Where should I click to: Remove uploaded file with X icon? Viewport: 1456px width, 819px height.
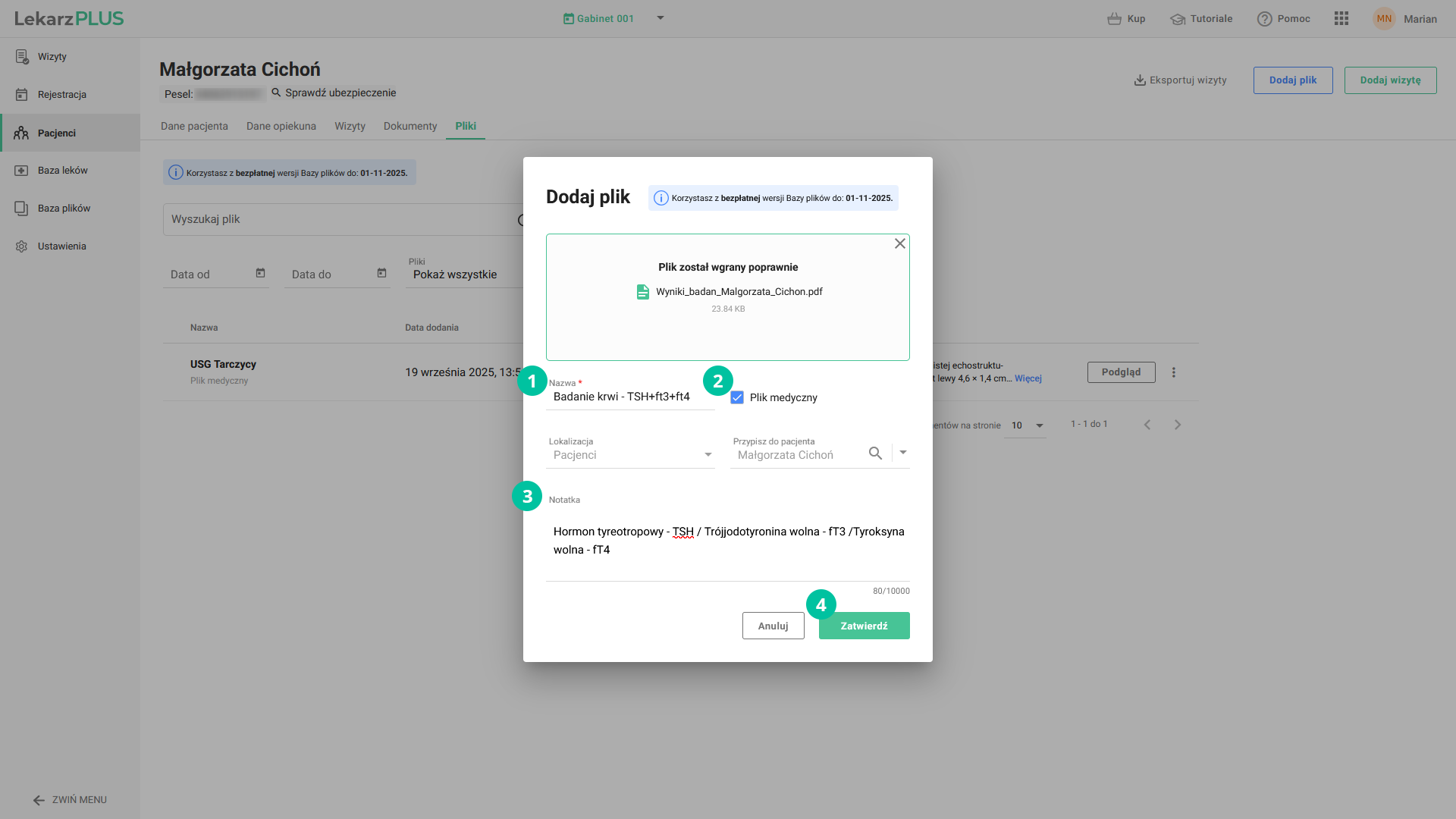point(899,243)
